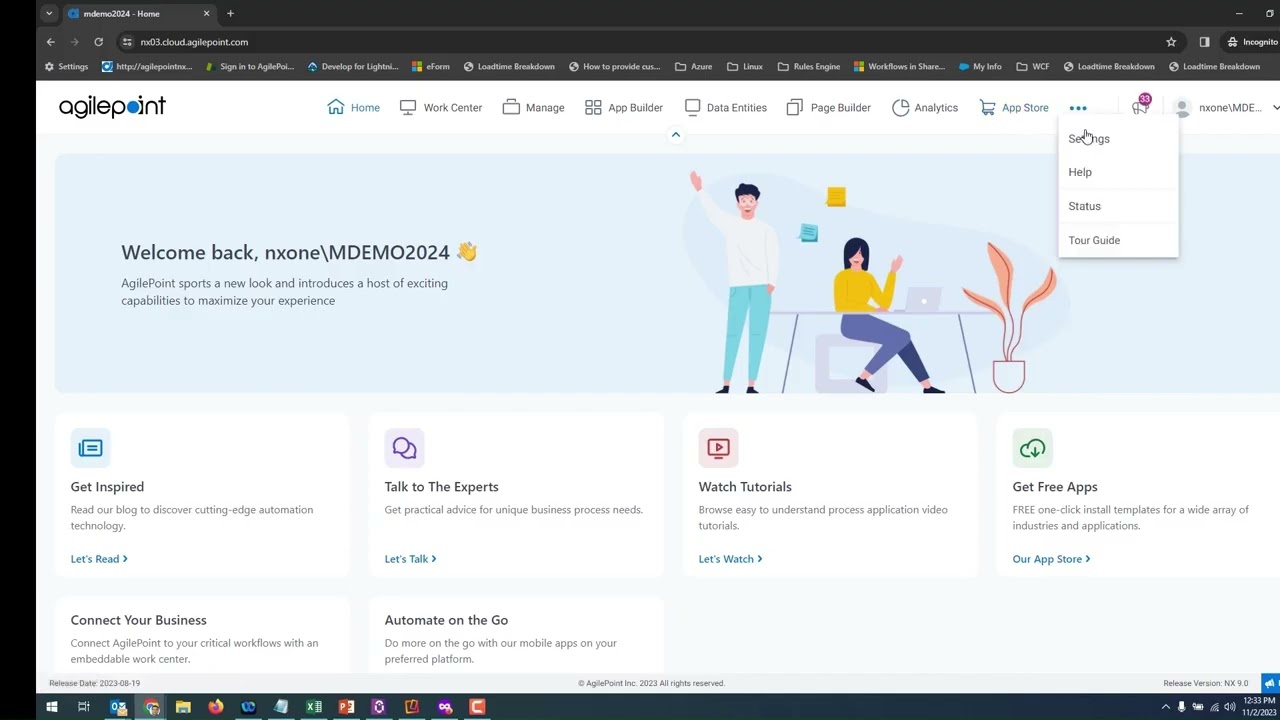Image resolution: width=1280 pixels, height=720 pixels.
Task: Switch to Page Builder
Action: point(829,107)
